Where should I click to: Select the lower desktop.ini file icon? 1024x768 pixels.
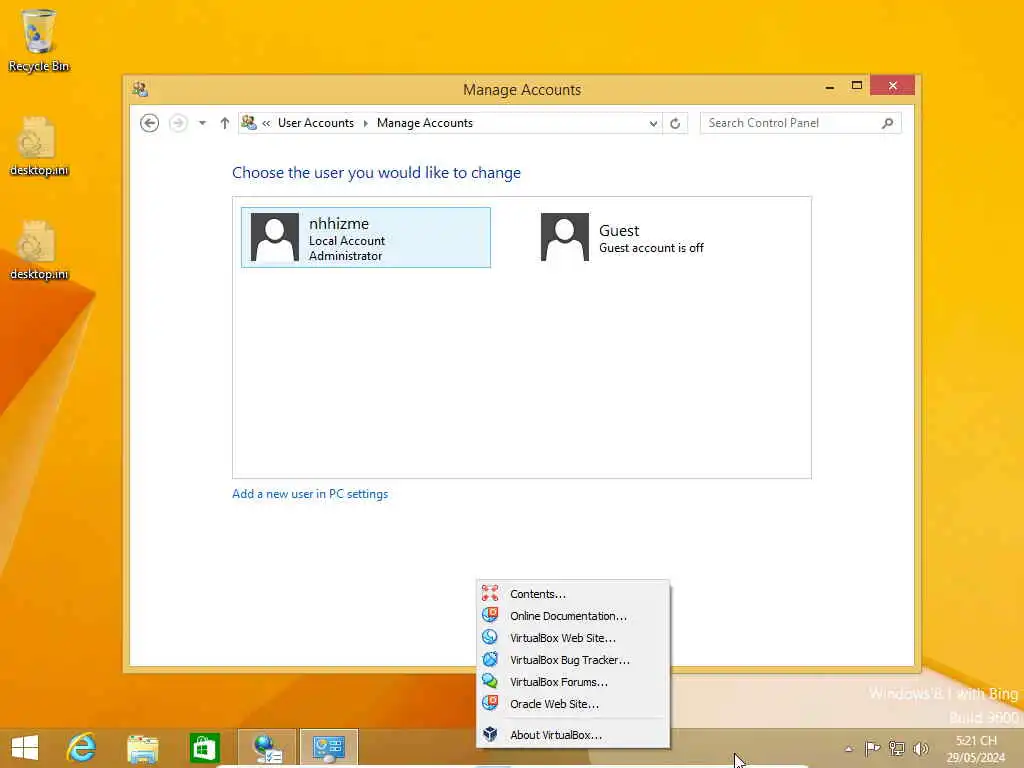pyautogui.click(x=39, y=251)
